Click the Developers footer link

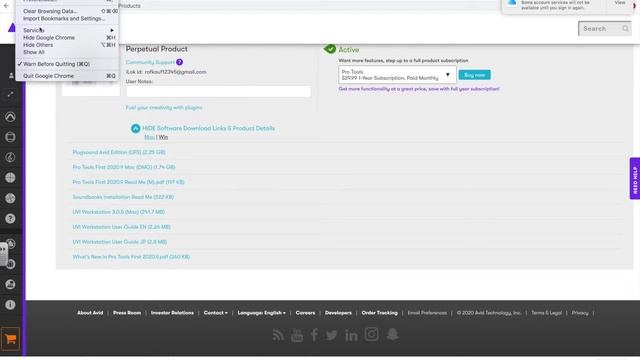(x=338, y=313)
